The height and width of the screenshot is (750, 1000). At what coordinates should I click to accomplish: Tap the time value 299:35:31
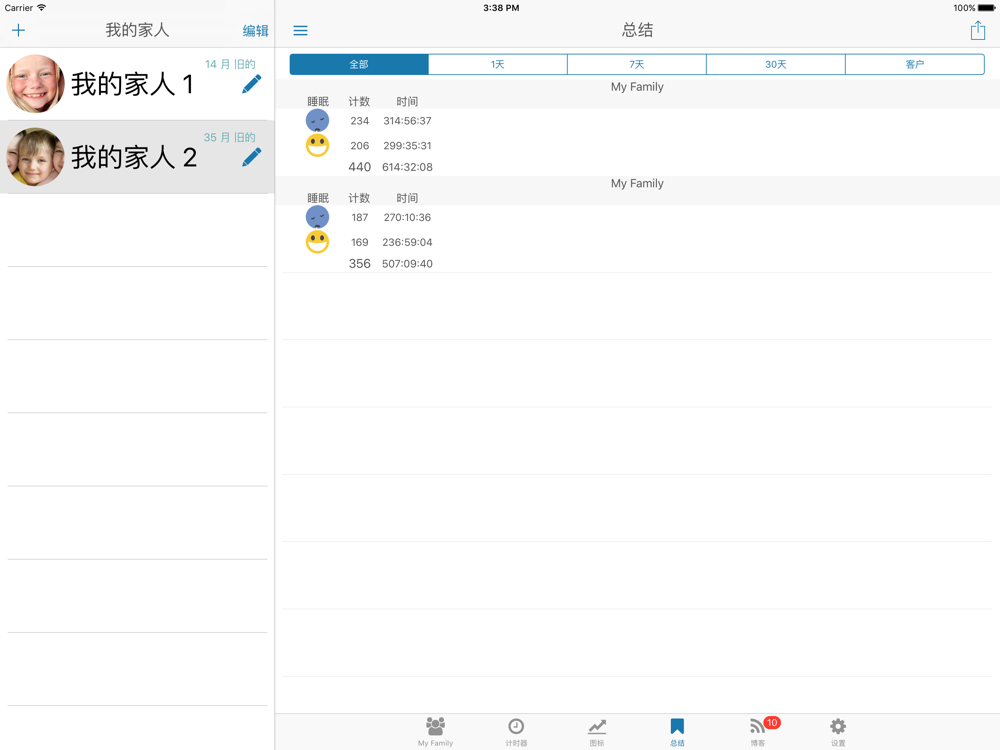point(408,146)
